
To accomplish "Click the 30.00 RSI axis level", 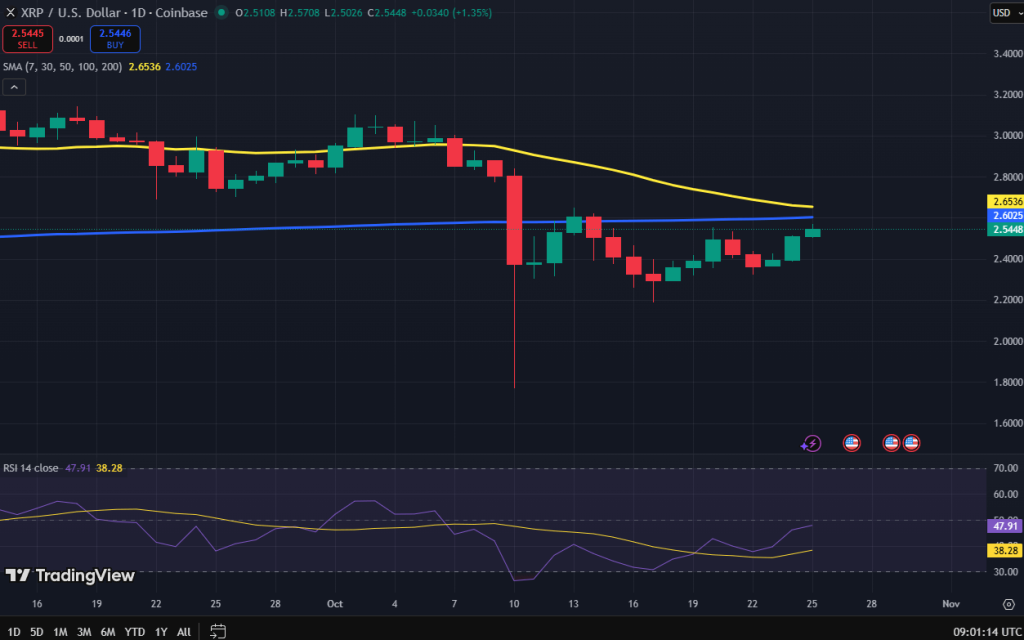I will (1004, 572).
